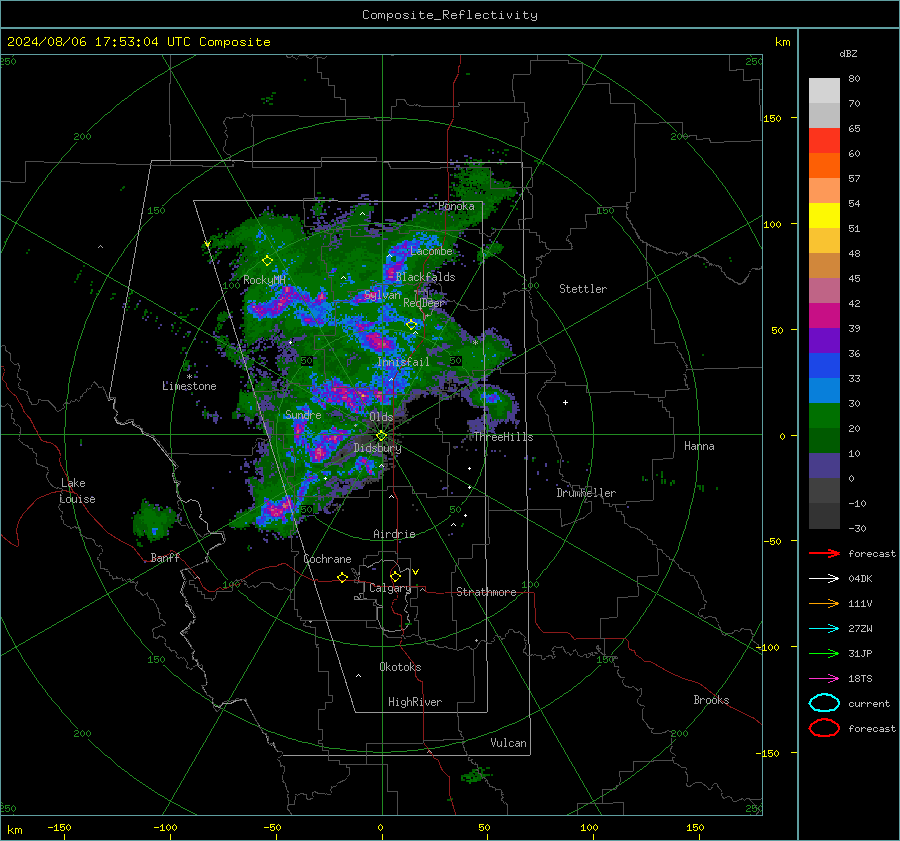The width and height of the screenshot is (900, 841).
Task: Select the lightest gray 80 dBZ swatch
Action: tap(824, 90)
